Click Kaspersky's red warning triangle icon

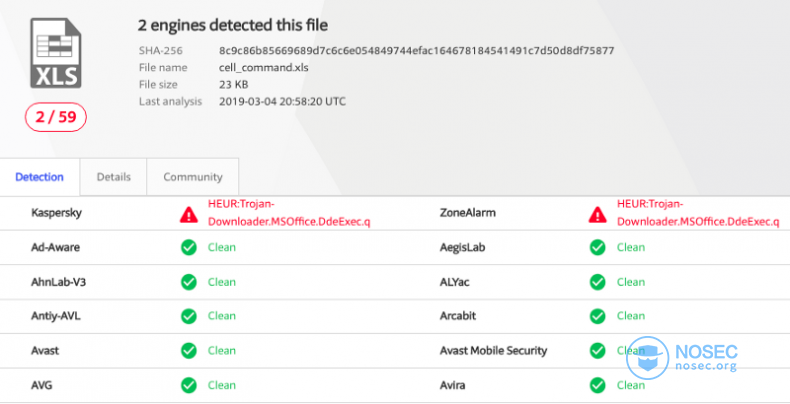coord(189,215)
